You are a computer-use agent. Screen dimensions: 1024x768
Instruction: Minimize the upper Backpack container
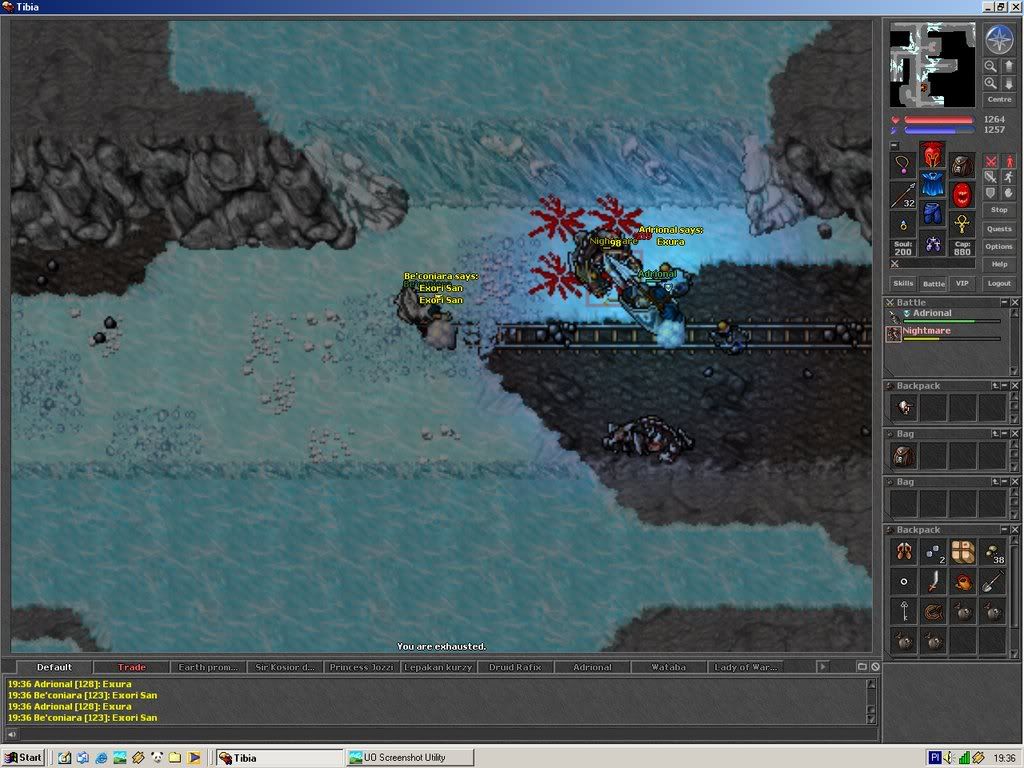(x=1004, y=386)
